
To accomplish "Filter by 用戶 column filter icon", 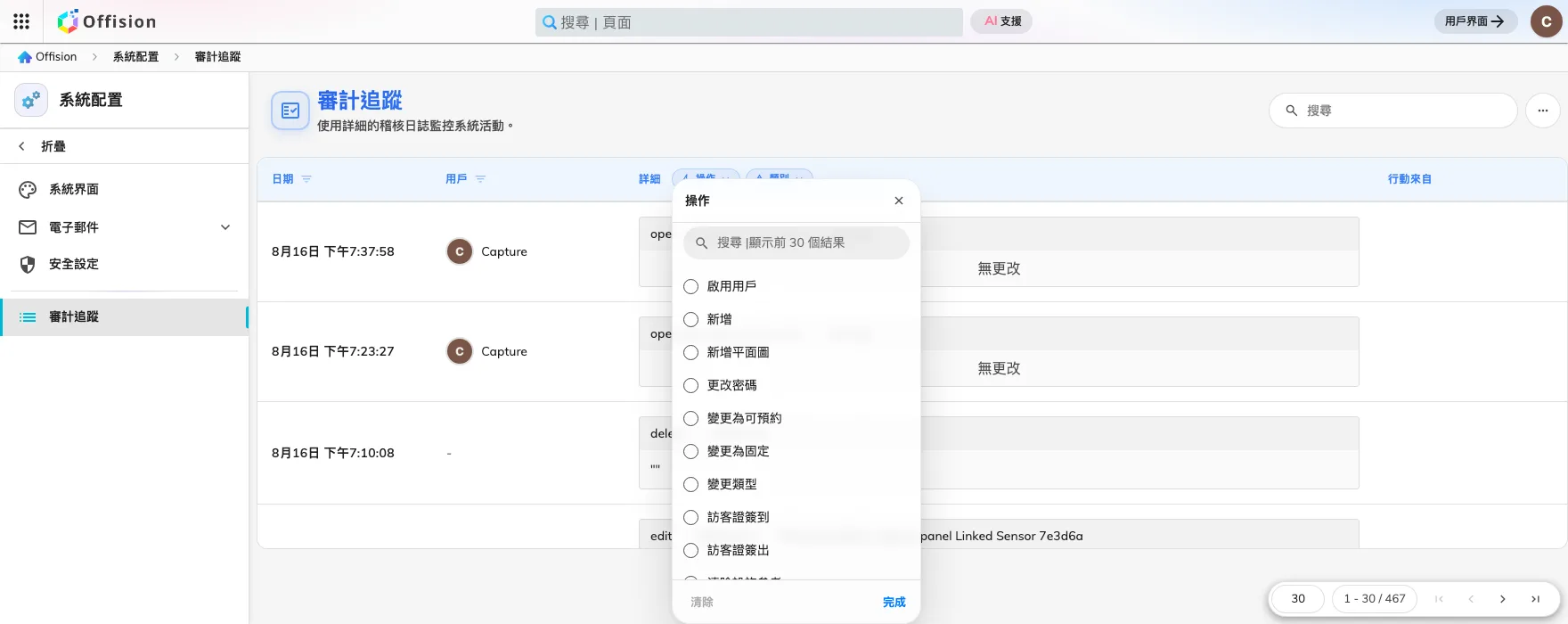I will click(480, 179).
